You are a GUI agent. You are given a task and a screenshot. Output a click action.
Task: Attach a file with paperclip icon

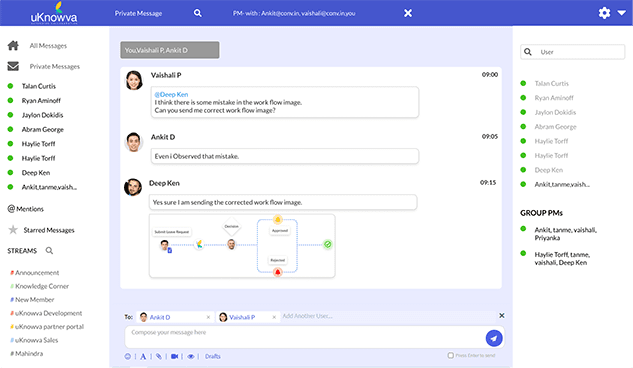pyautogui.click(x=159, y=356)
